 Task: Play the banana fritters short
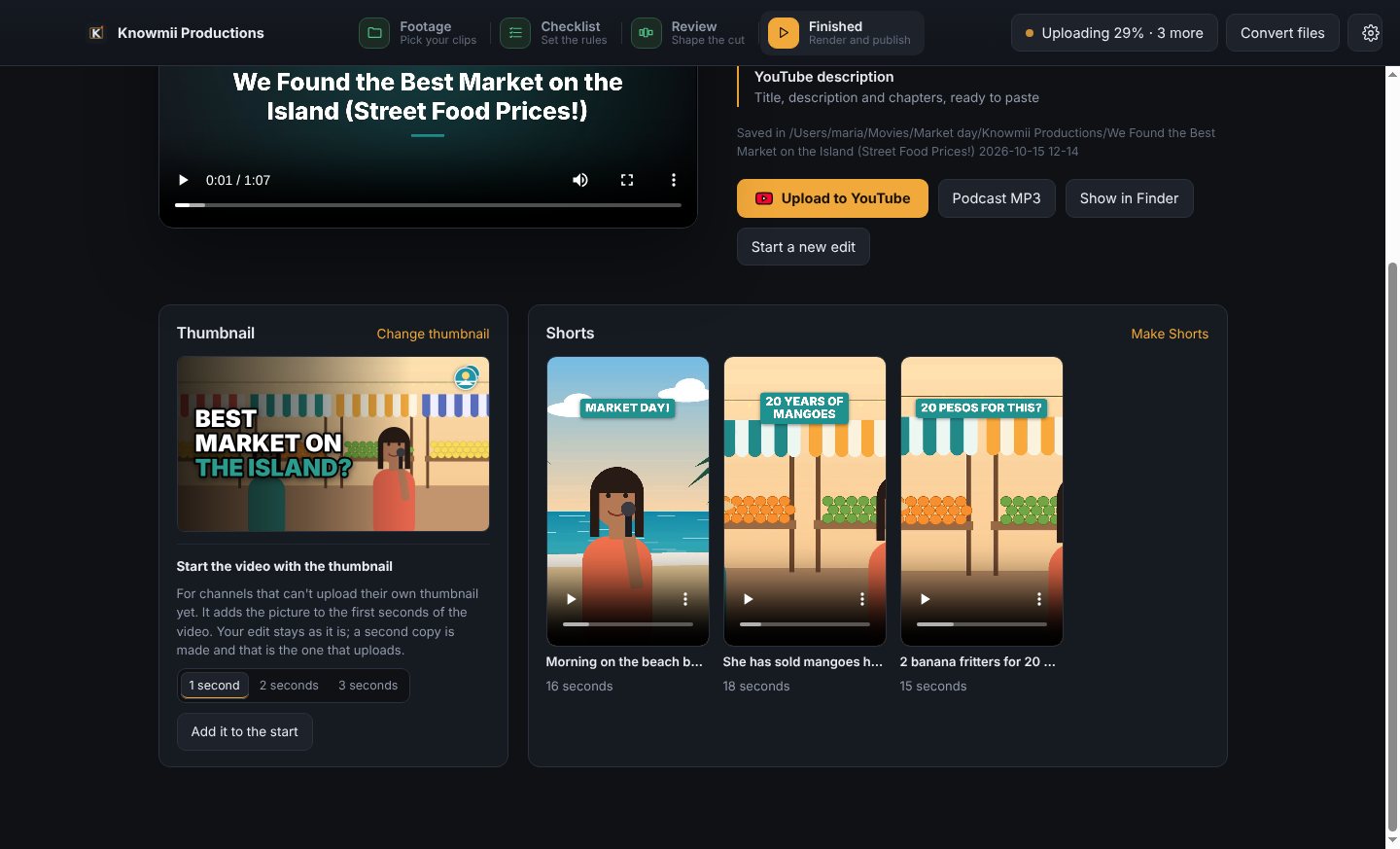(x=925, y=599)
